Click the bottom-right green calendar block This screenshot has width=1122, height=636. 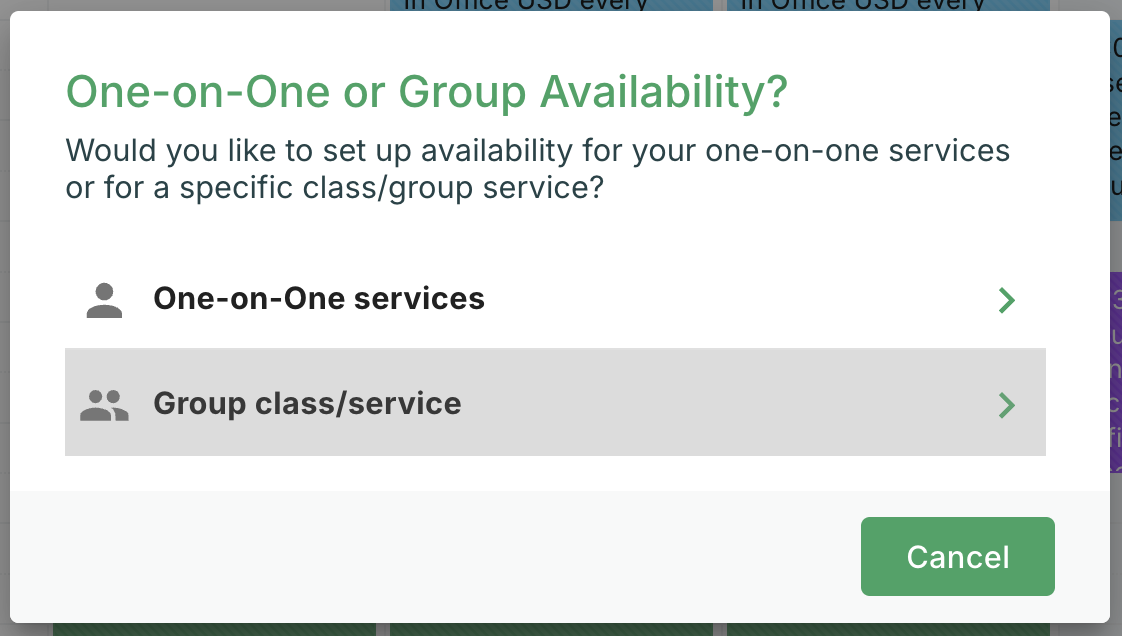click(888, 629)
